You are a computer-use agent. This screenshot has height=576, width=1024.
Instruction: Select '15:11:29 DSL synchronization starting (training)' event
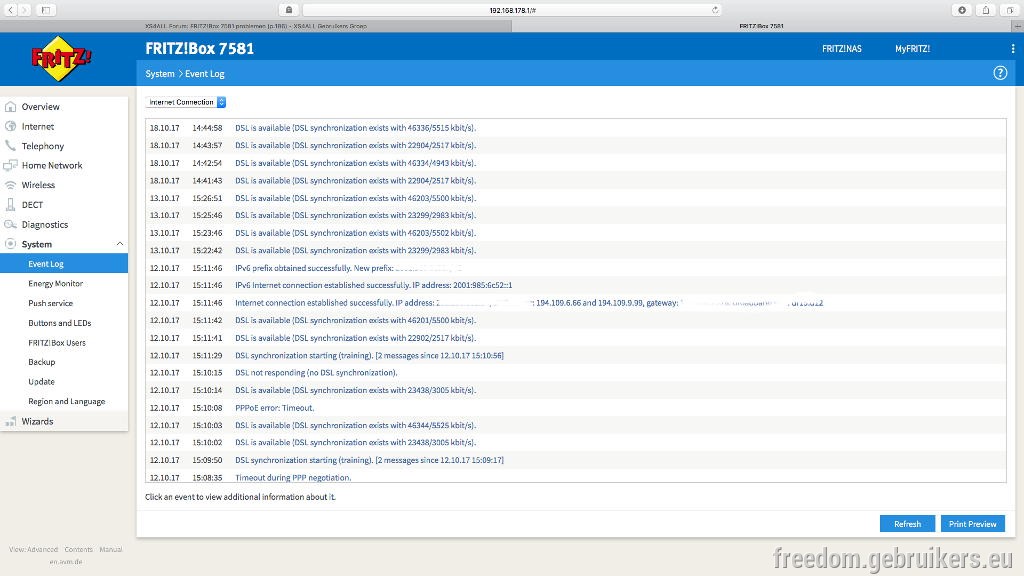[575, 355]
